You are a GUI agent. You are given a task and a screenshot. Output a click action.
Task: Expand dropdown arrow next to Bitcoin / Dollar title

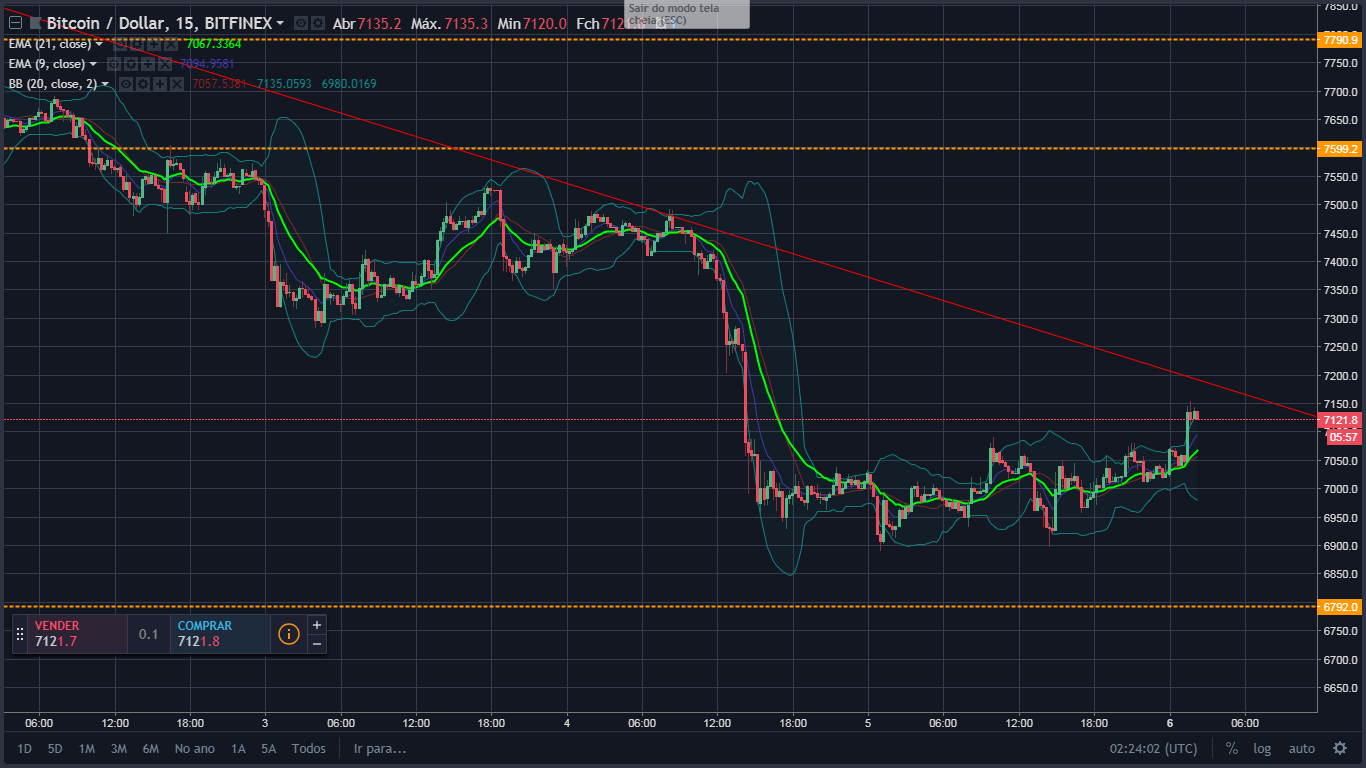(x=280, y=23)
